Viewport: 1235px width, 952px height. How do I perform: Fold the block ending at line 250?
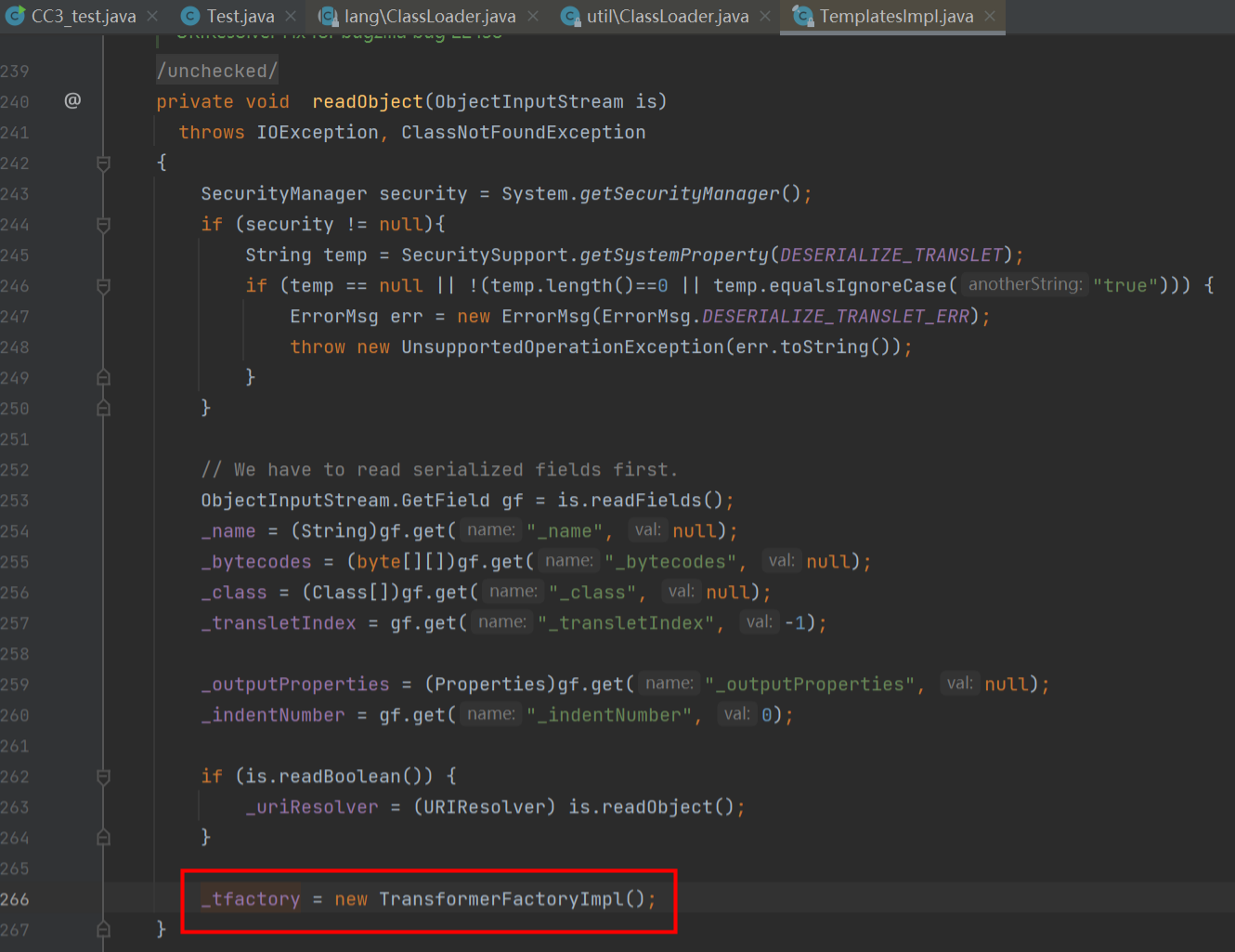103,408
